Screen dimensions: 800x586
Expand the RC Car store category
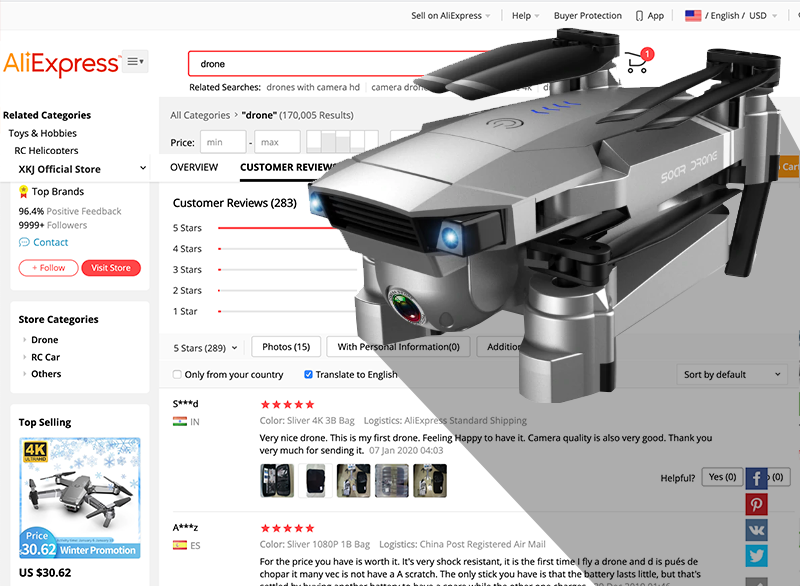click(45, 357)
